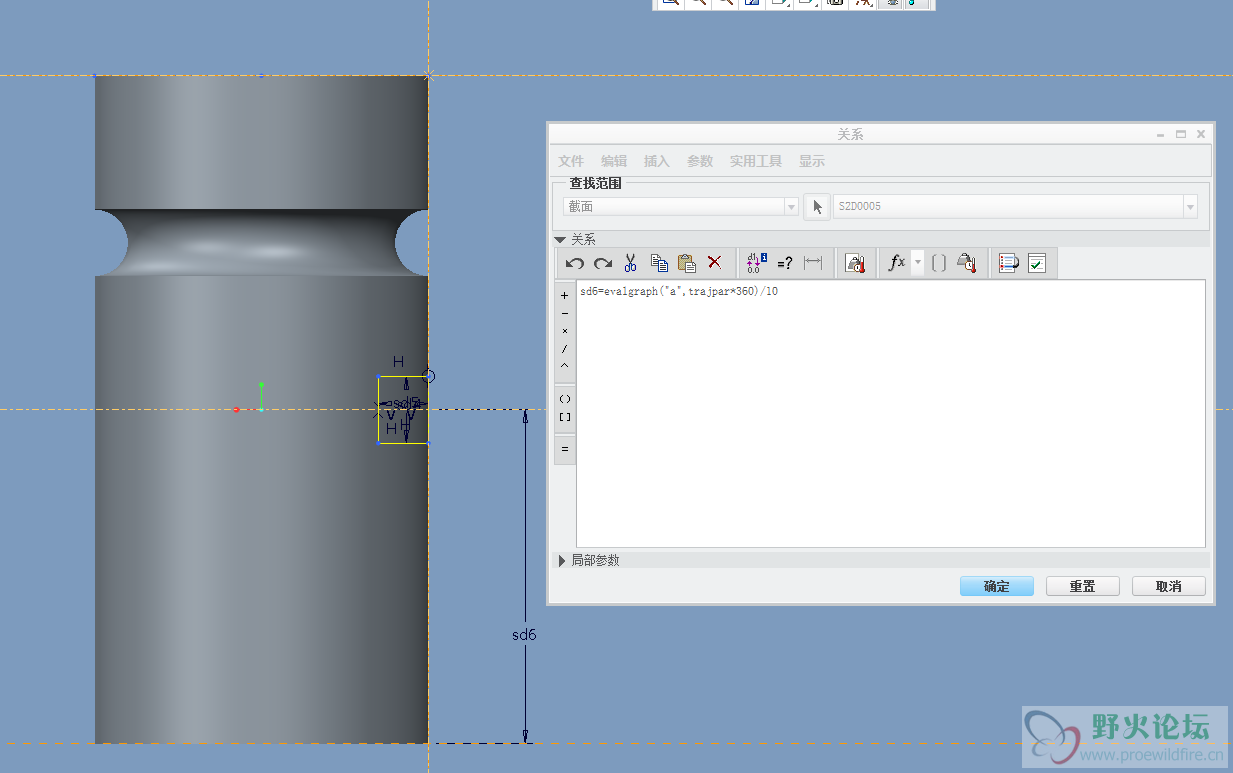The width and height of the screenshot is (1233, 773).
Task: Evaluate expression with the =? tool
Action: tap(785, 263)
